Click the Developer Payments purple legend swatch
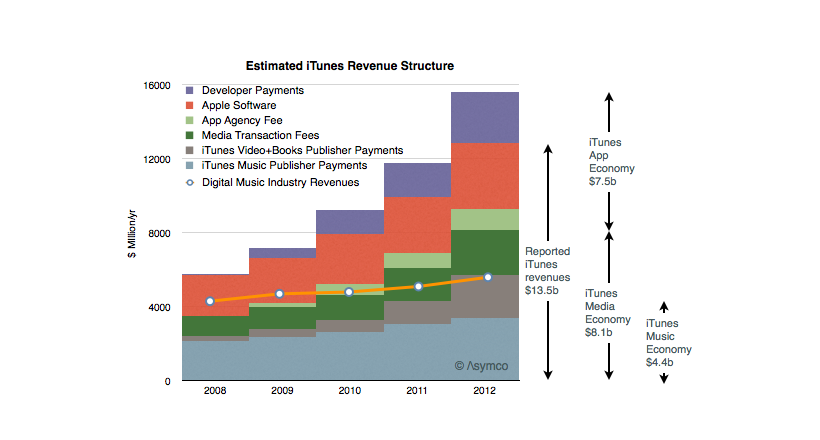The image size is (820, 440). (190, 91)
